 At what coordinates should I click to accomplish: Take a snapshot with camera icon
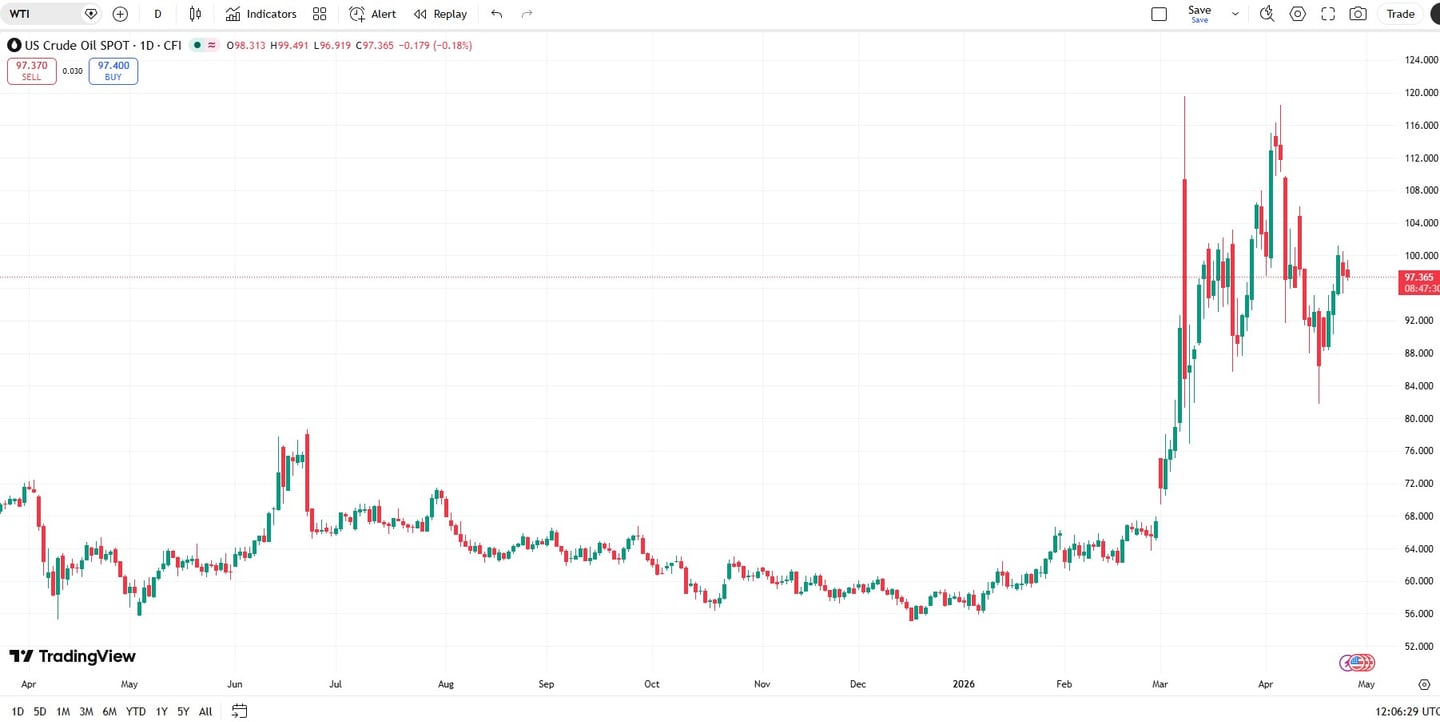coord(1358,14)
